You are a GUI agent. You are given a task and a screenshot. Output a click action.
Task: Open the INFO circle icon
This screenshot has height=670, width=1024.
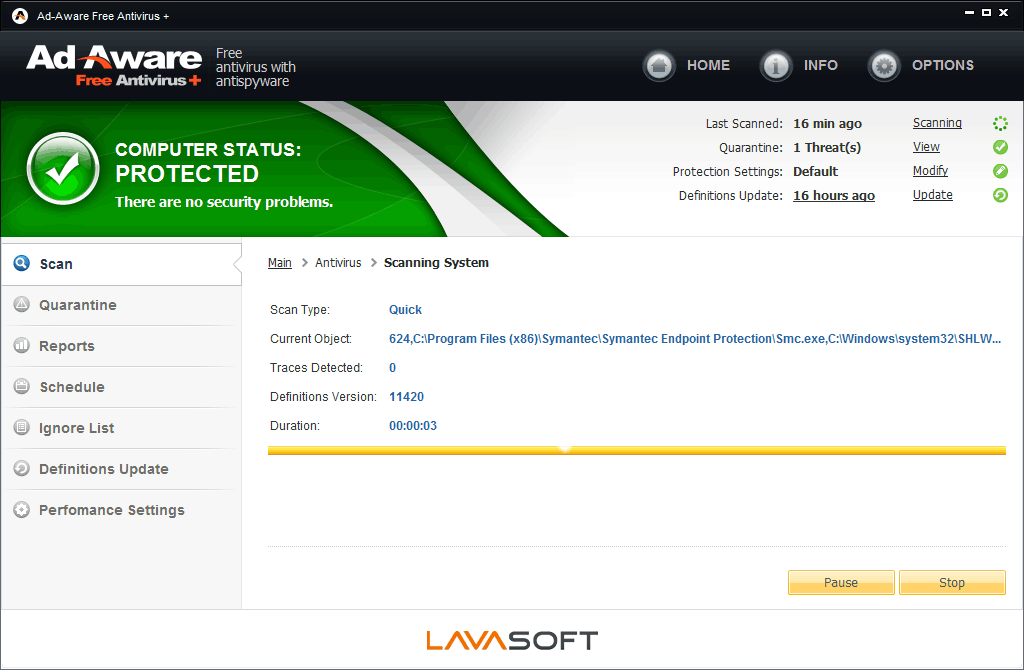coord(776,66)
